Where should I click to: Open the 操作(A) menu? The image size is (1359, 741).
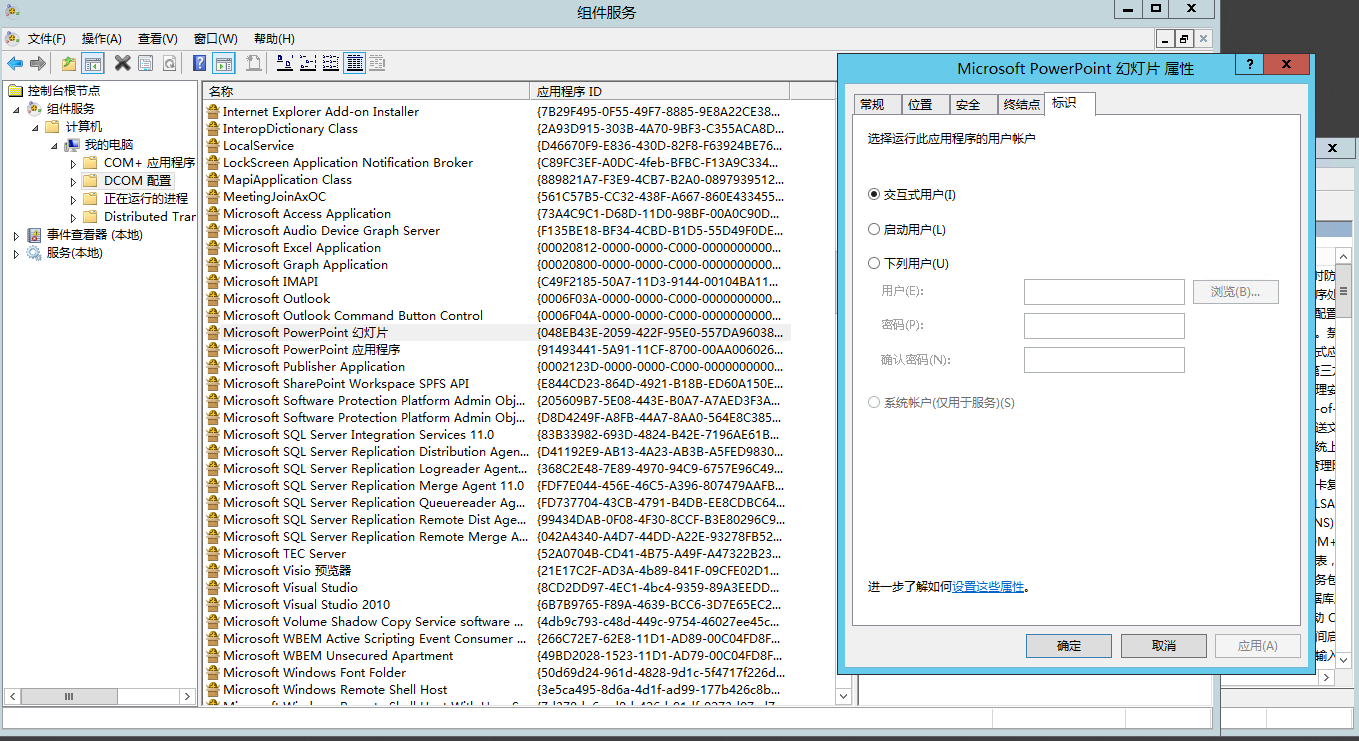(102, 39)
